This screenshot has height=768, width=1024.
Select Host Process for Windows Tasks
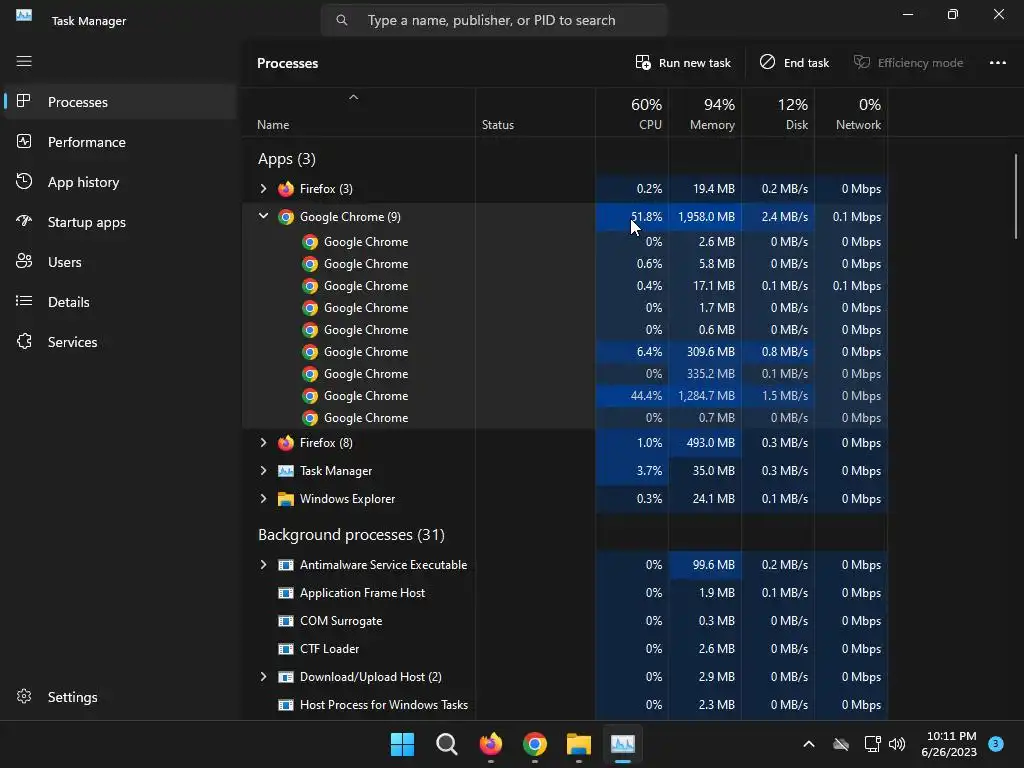(x=565, y=705)
